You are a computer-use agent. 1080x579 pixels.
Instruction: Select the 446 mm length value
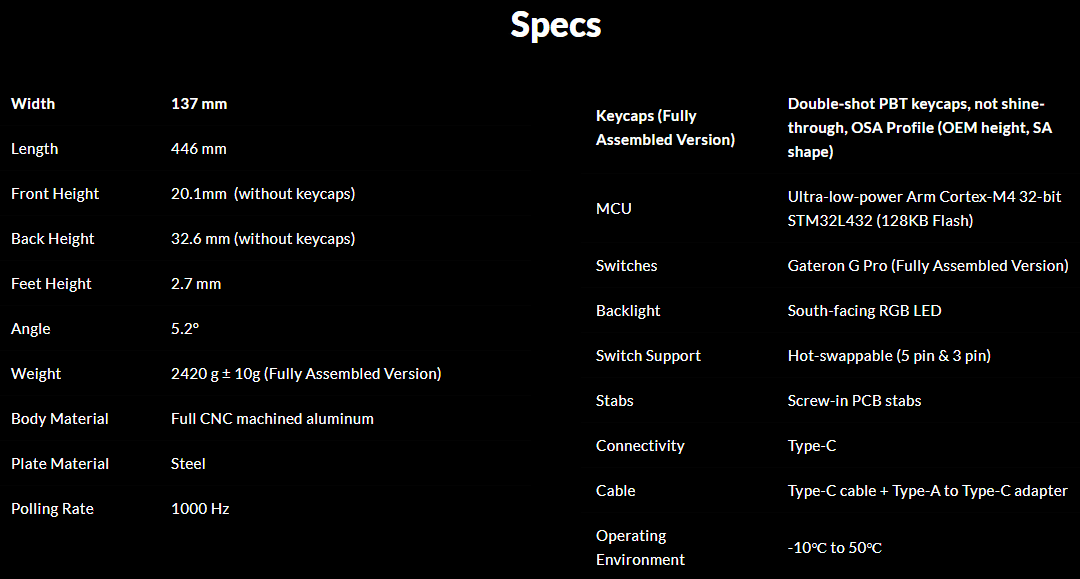(x=199, y=149)
